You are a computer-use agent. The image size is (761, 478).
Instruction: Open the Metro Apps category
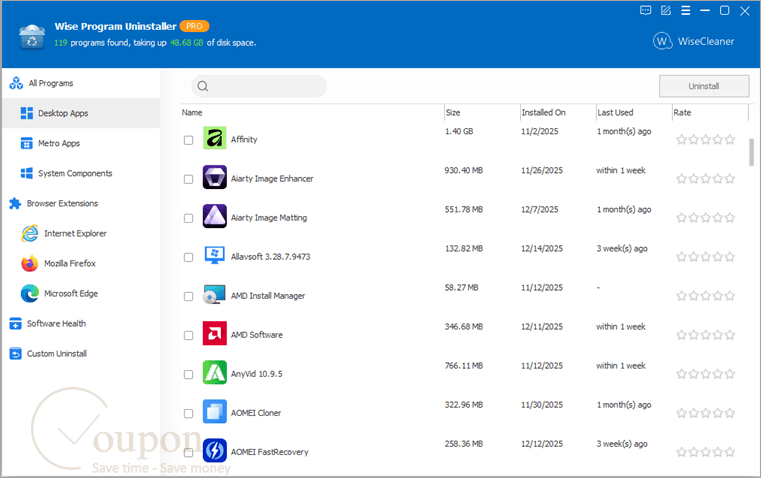coord(81,144)
